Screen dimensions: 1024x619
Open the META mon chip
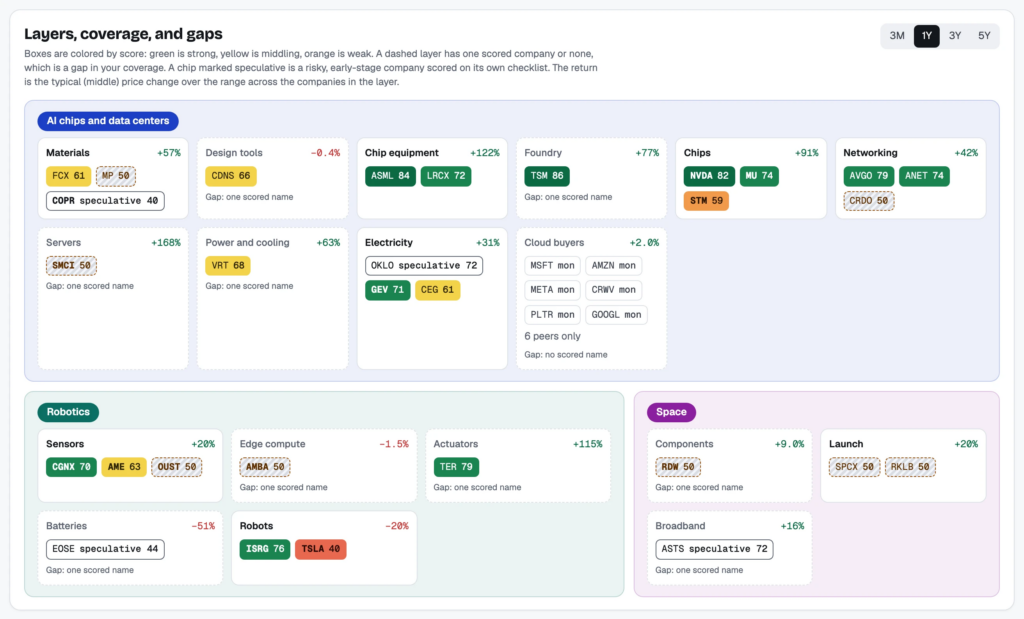point(552,290)
